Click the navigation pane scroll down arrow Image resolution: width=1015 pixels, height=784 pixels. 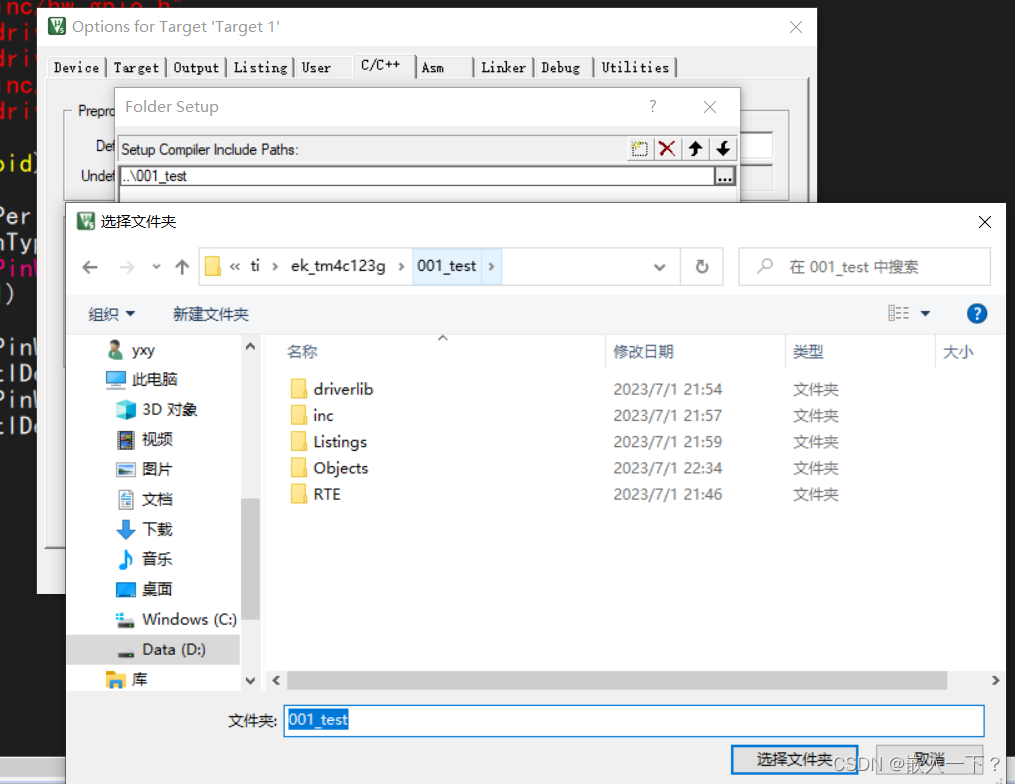point(251,680)
